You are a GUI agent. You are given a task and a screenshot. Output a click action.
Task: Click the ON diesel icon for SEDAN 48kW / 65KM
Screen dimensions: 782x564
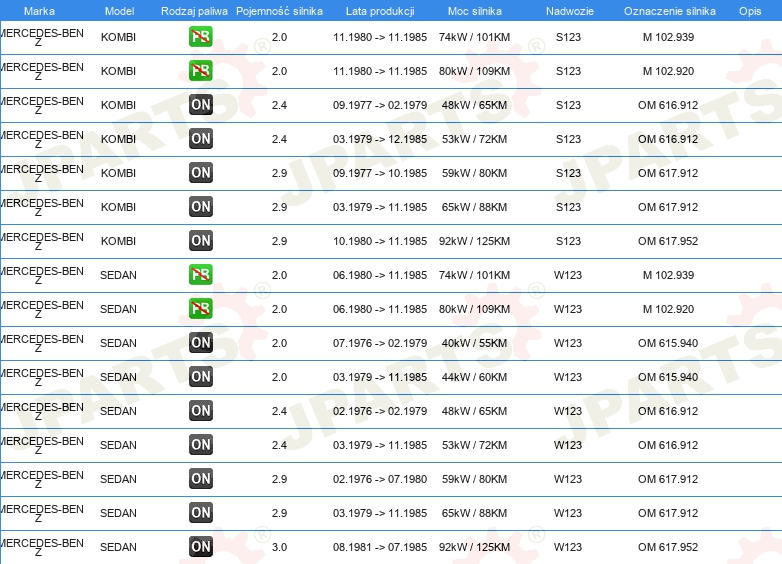(200, 410)
